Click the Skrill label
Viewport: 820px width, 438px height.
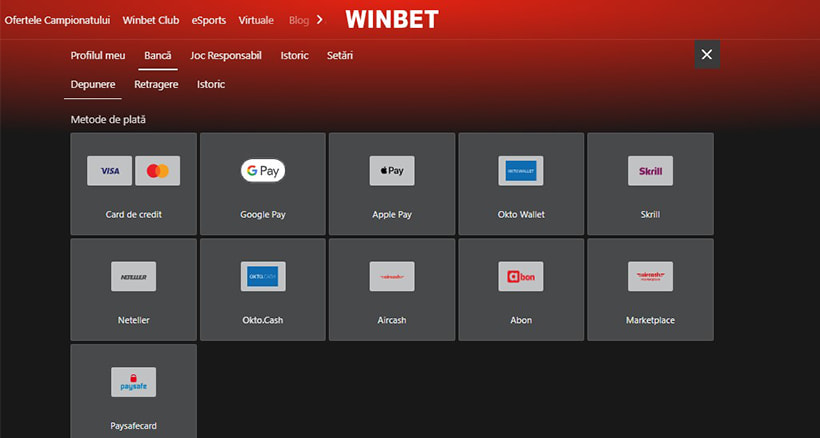pos(650,214)
